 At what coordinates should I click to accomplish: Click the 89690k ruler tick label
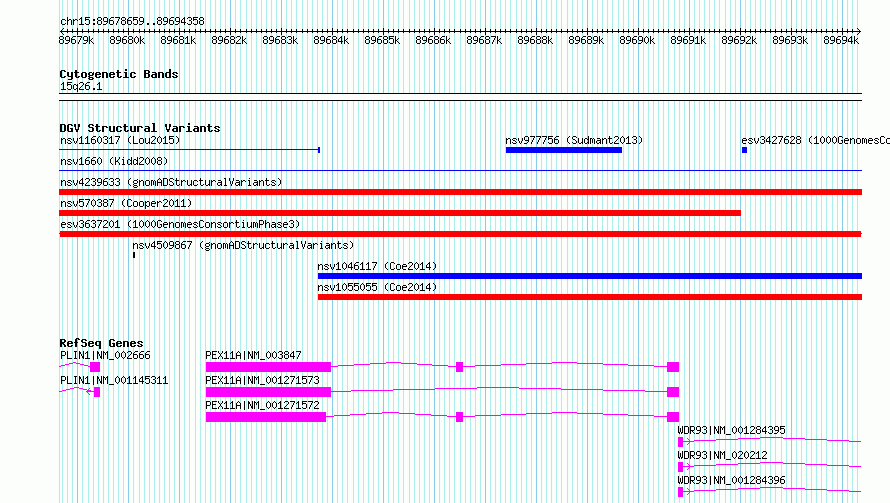click(x=637, y=40)
